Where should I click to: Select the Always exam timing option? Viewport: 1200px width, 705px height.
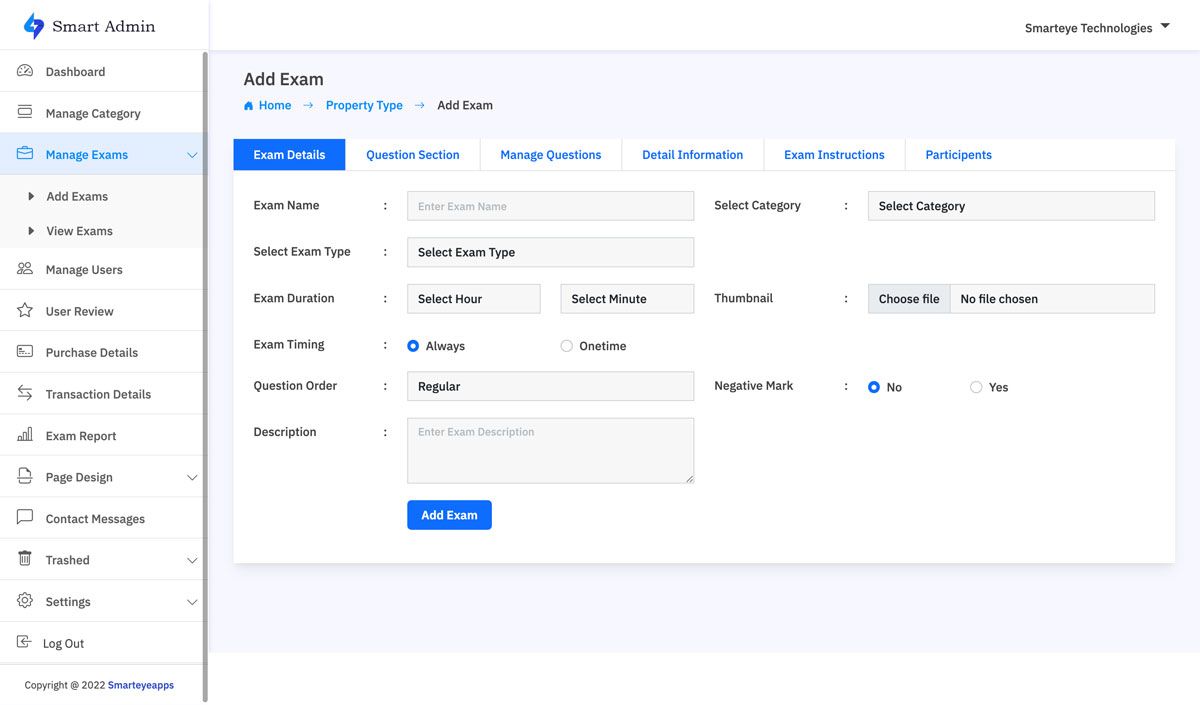click(x=413, y=346)
